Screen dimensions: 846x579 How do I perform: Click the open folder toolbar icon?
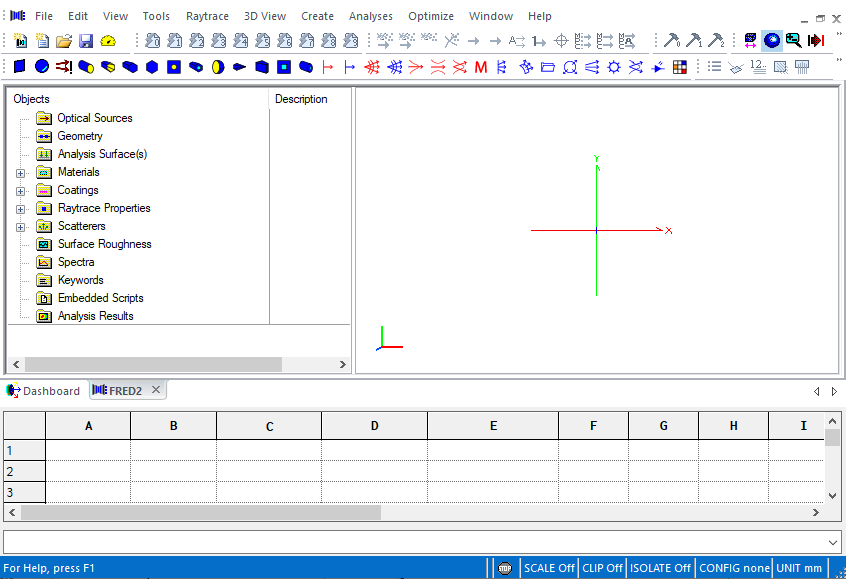pyautogui.click(x=64, y=41)
